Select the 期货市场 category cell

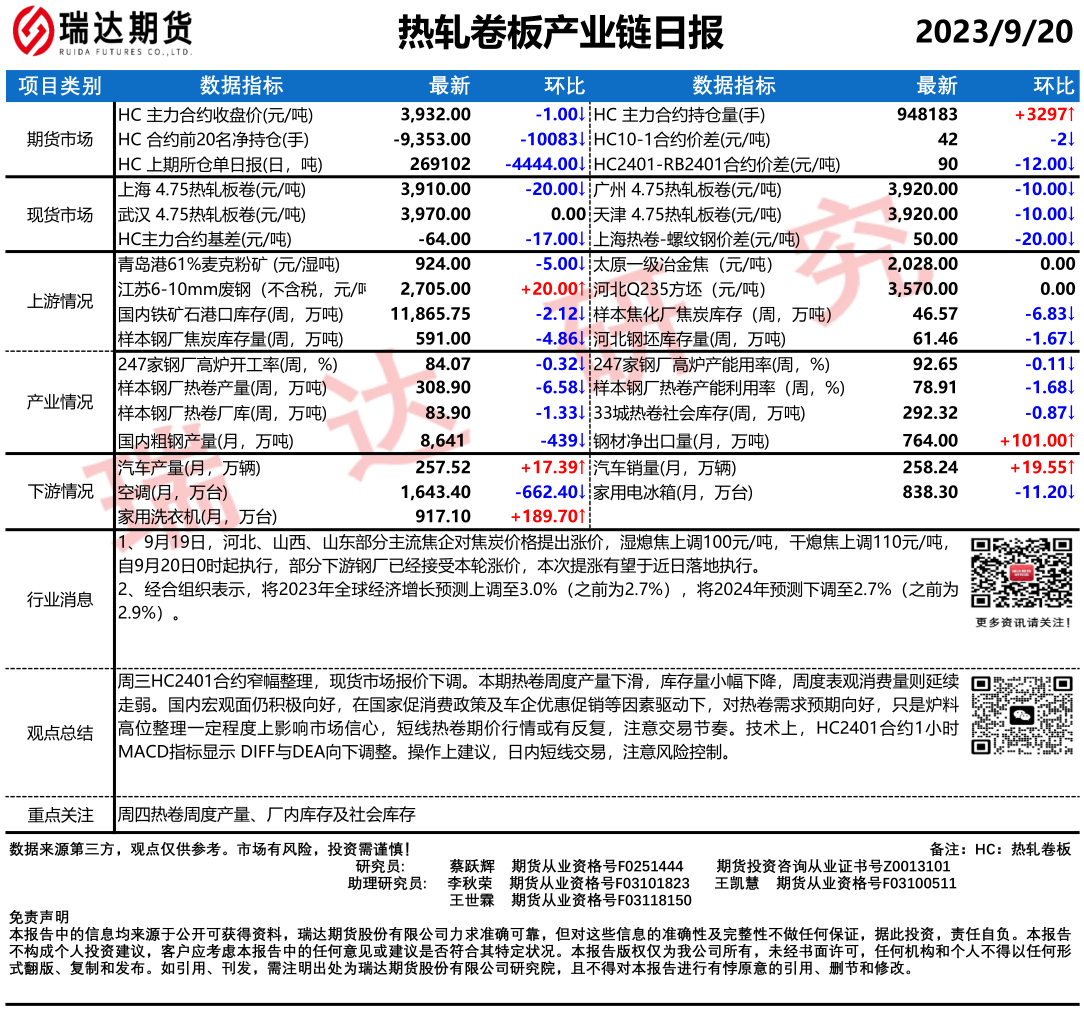[60, 139]
